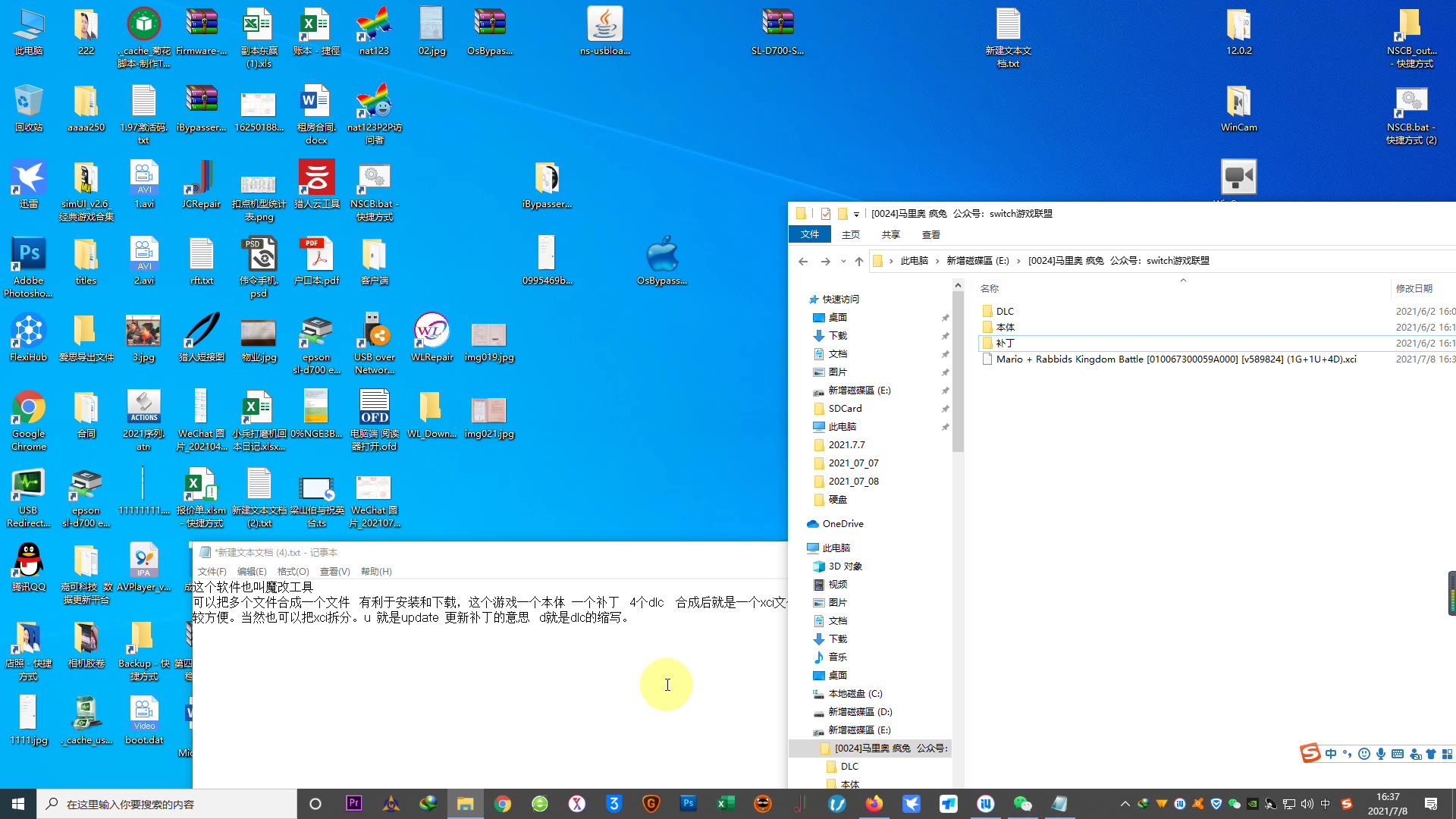This screenshot has width=1456, height=819.
Task: Open ns-usbloader Java icon
Action: click(x=605, y=32)
